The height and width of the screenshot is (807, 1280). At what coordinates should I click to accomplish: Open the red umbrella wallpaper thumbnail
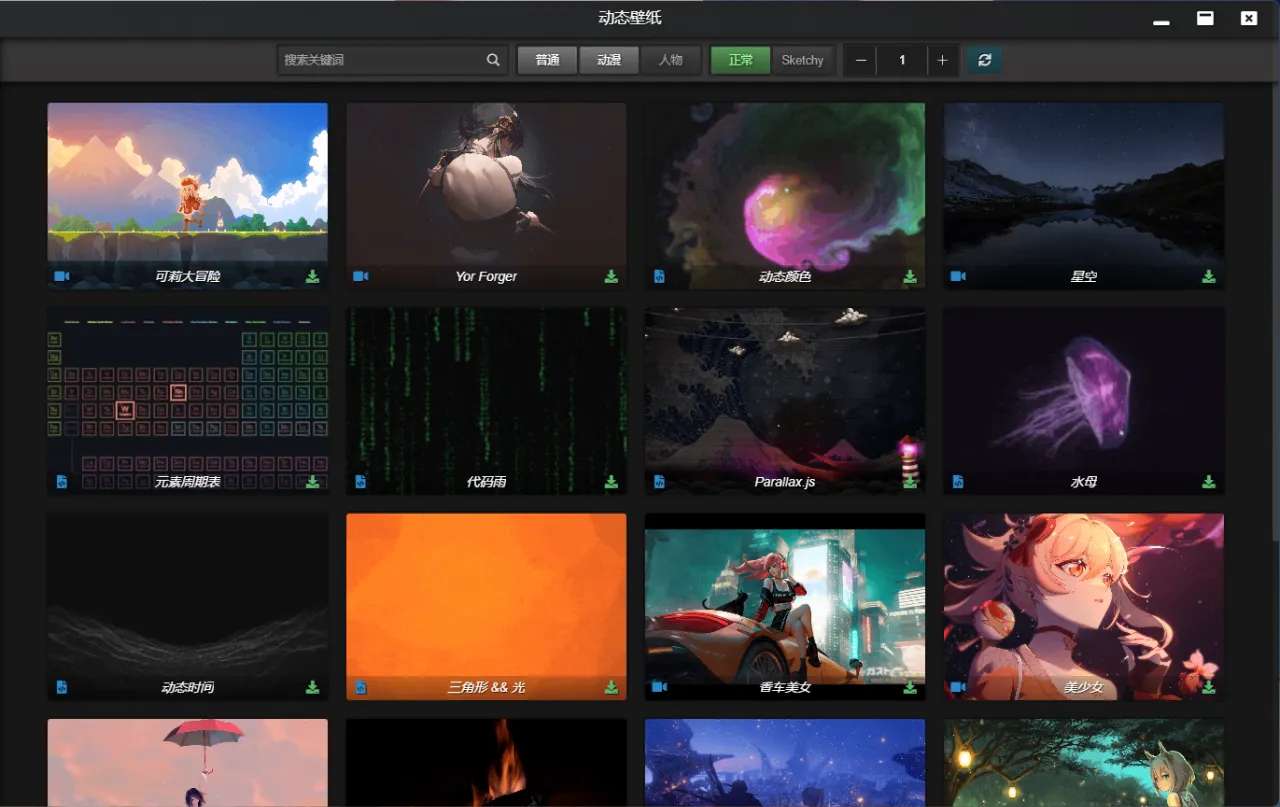click(187, 763)
